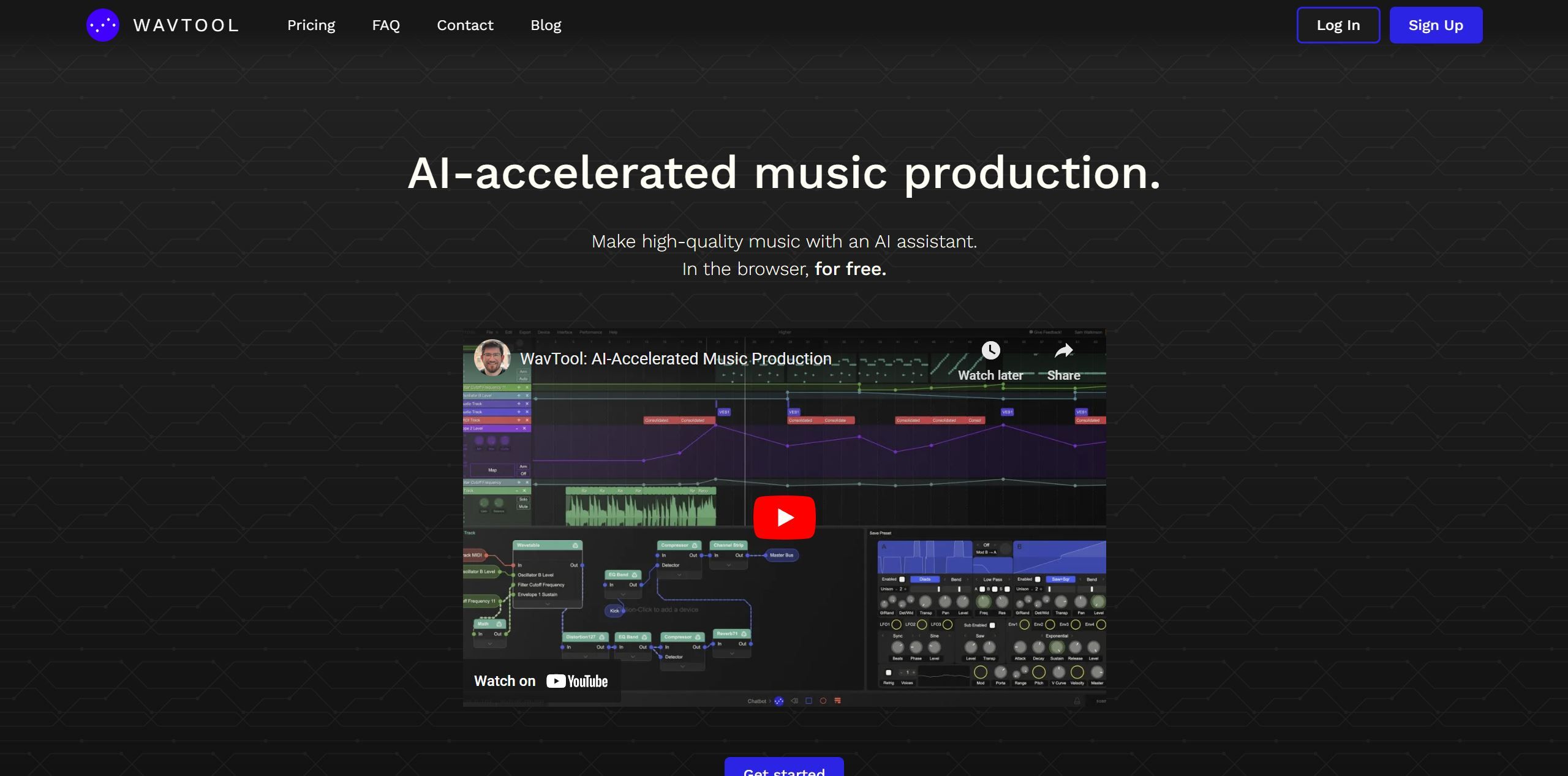This screenshot has width=1568, height=776.
Task: Adjust the green Sustain knob
Action: click(x=1058, y=647)
